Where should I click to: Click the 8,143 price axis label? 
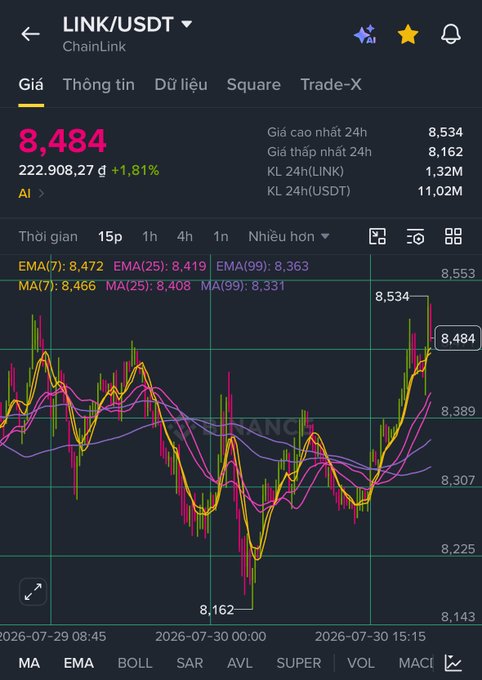point(458,617)
